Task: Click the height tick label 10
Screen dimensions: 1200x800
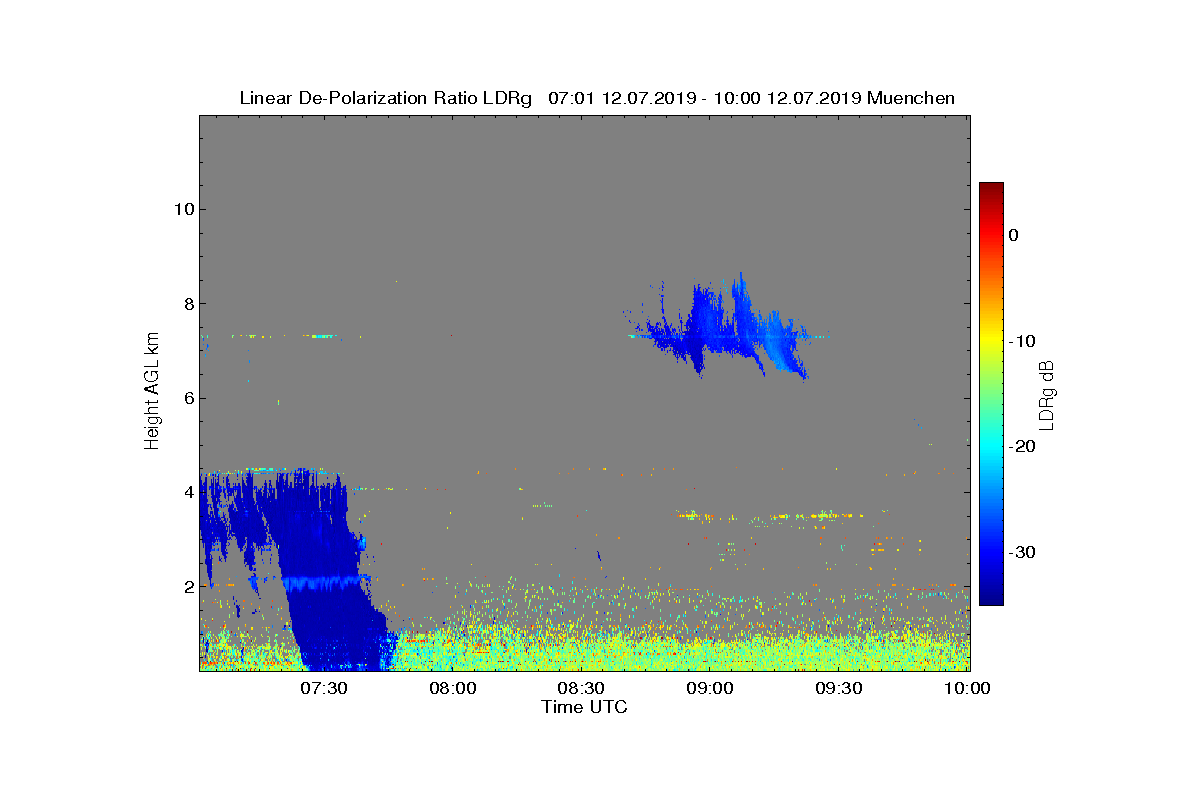Action: click(x=182, y=209)
